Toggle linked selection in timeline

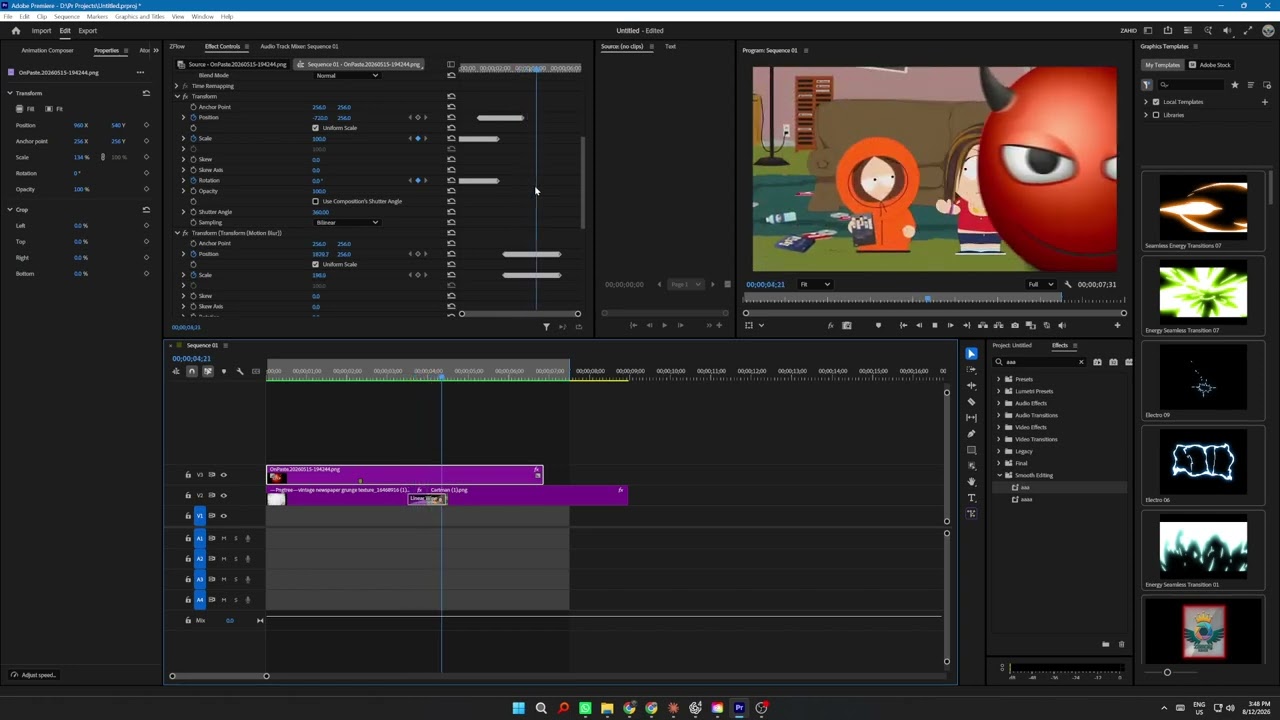point(208,371)
